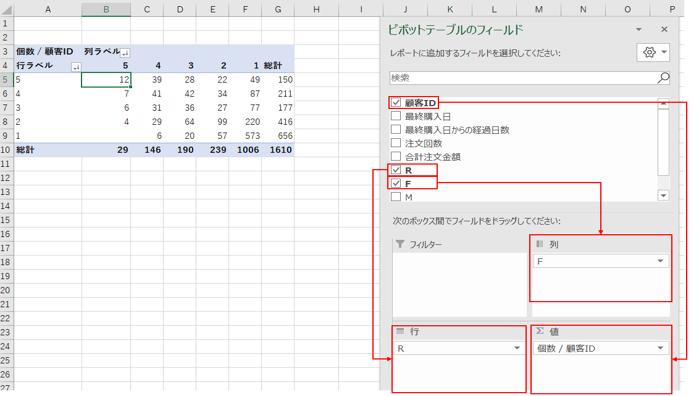Expand the F field dropdown in 列 area

click(660, 261)
